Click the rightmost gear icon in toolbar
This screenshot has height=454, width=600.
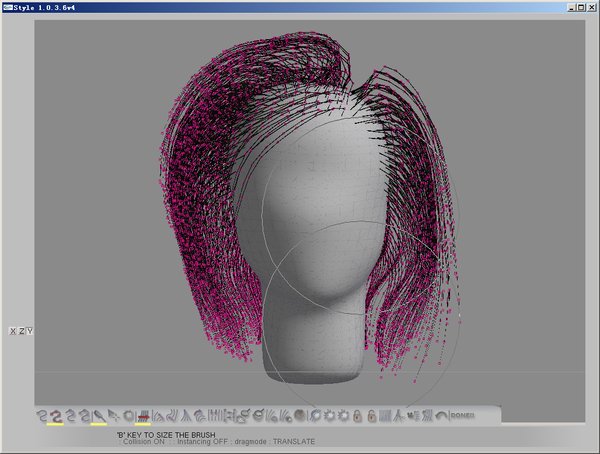pyautogui.click(x=344, y=415)
